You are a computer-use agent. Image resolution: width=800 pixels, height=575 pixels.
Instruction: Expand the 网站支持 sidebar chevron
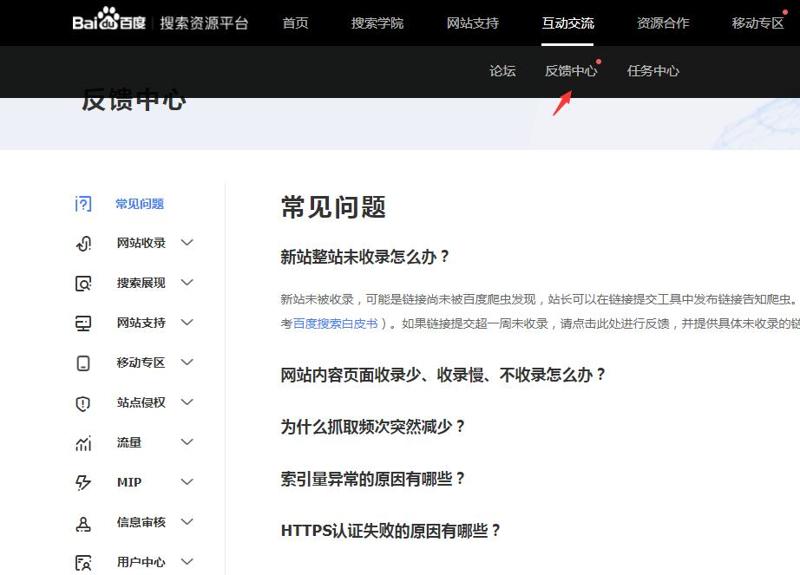point(187,322)
